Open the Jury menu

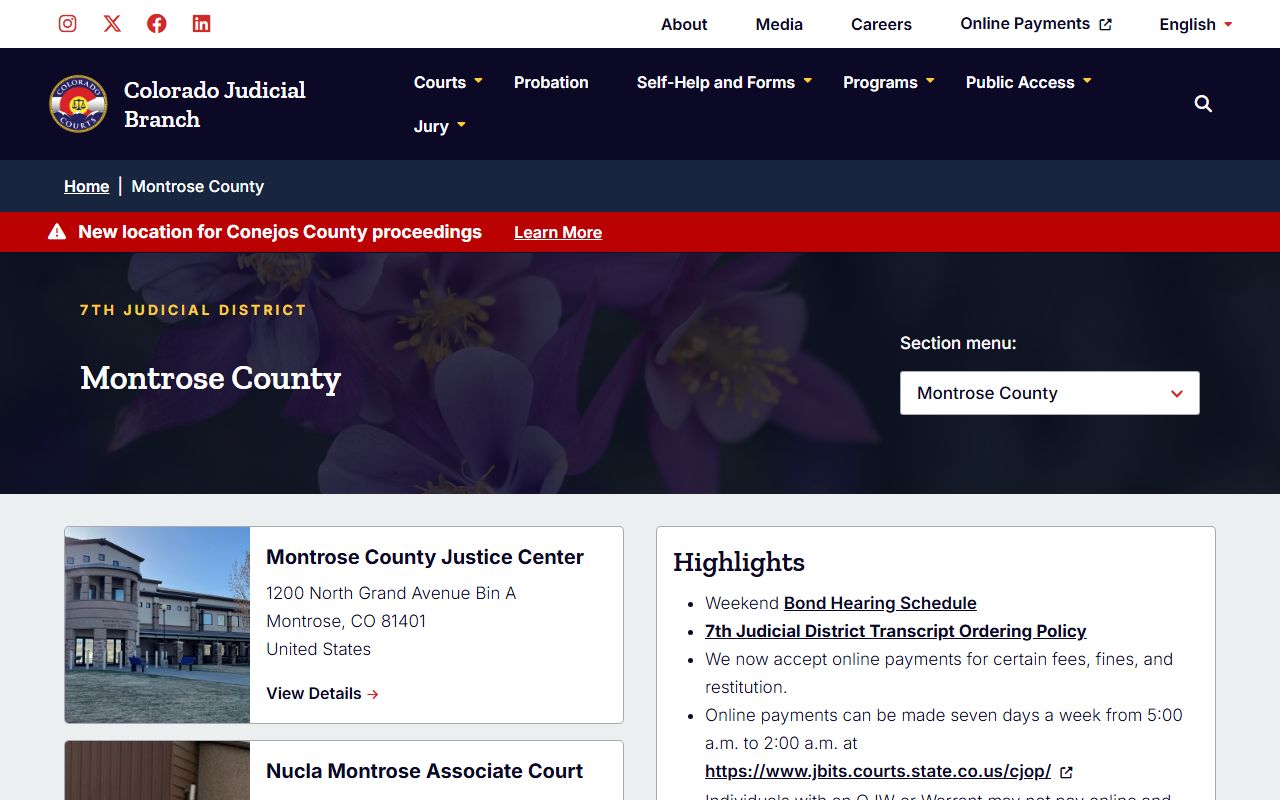tap(440, 126)
